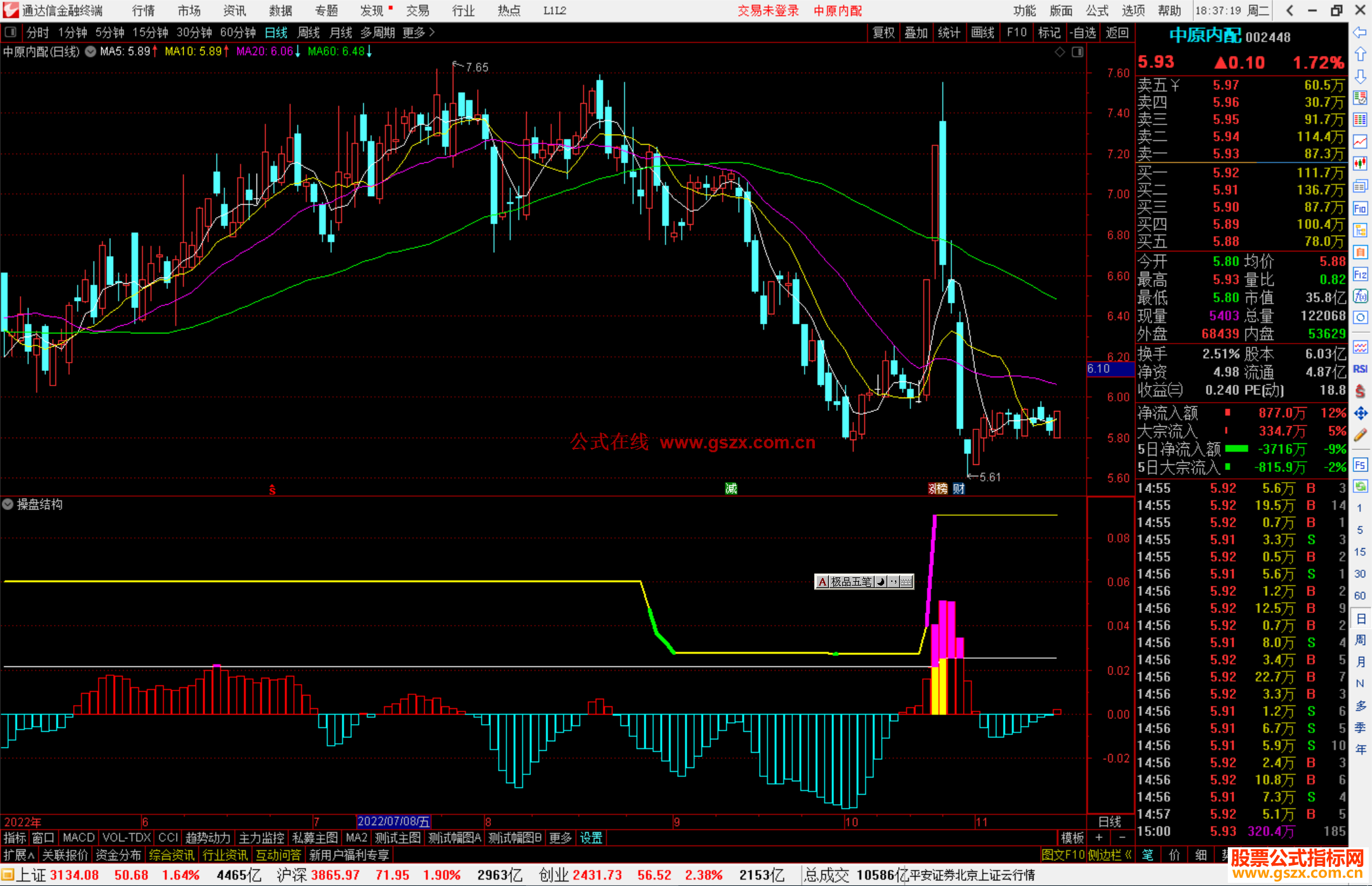
Task: Click the four-way move arrows icon
Action: (x=1360, y=413)
